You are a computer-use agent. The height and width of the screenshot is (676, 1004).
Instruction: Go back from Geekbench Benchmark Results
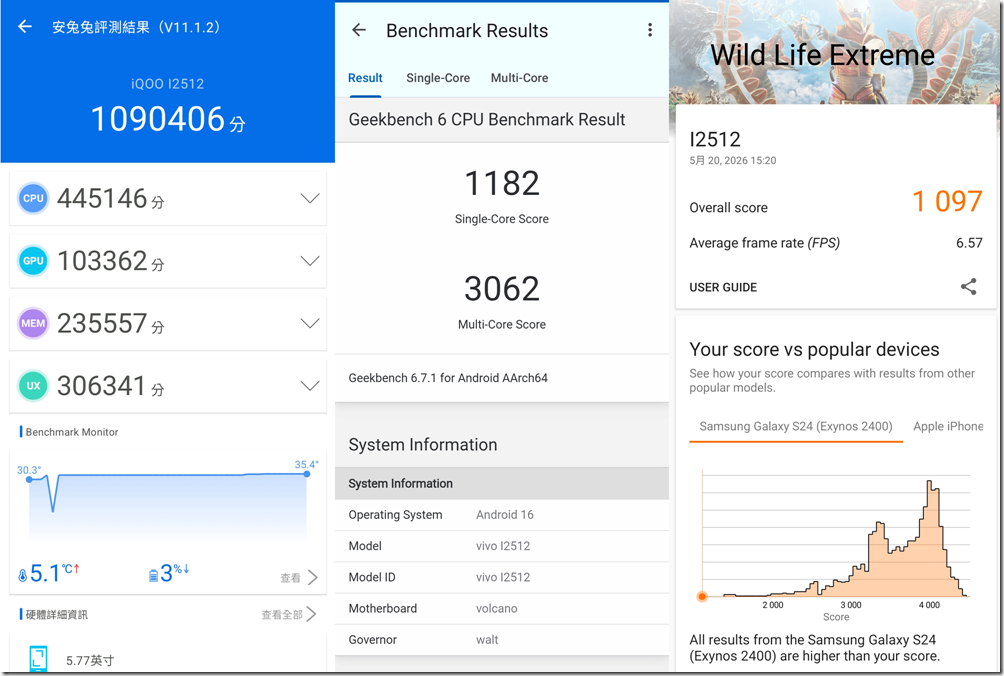coord(359,29)
